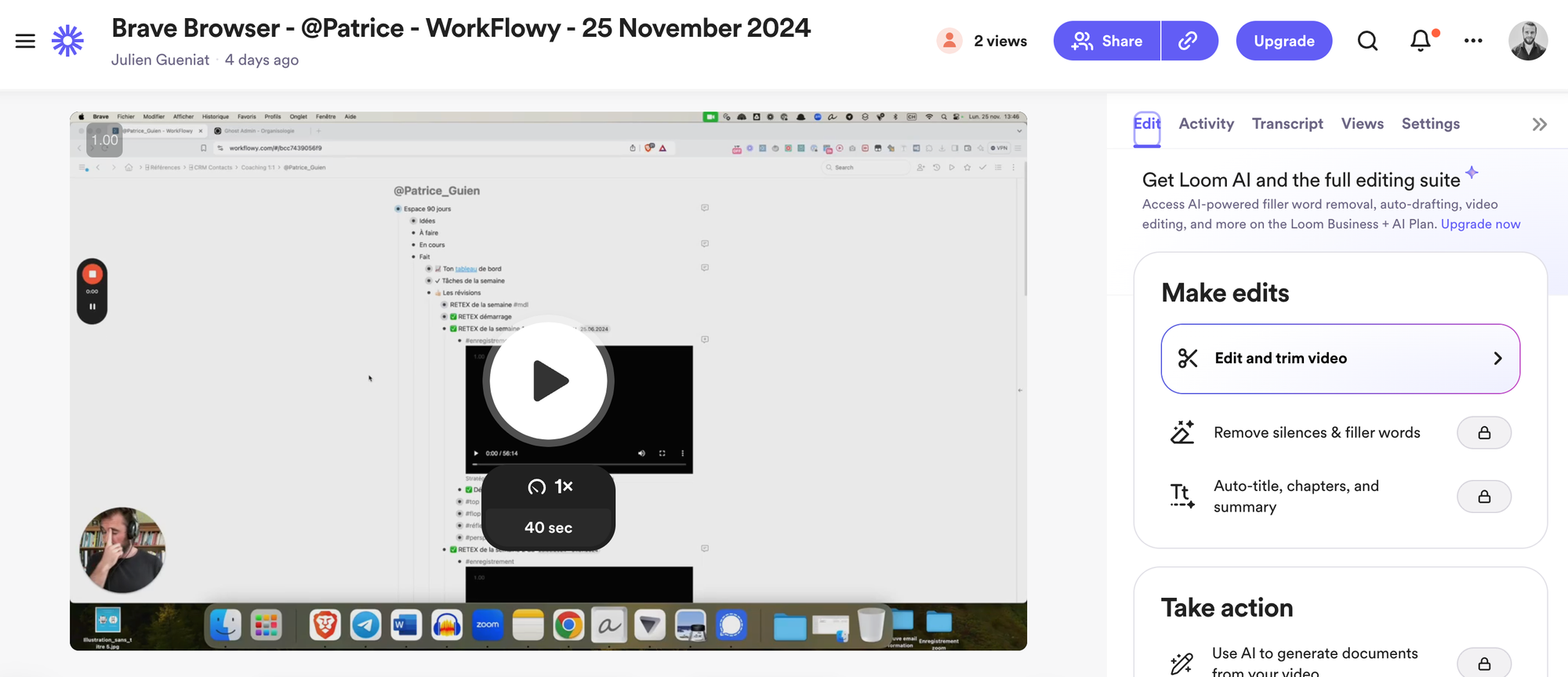Click the Trash icon in the video dock
The width and height of the screenshot is (1568, 677).
871,625
